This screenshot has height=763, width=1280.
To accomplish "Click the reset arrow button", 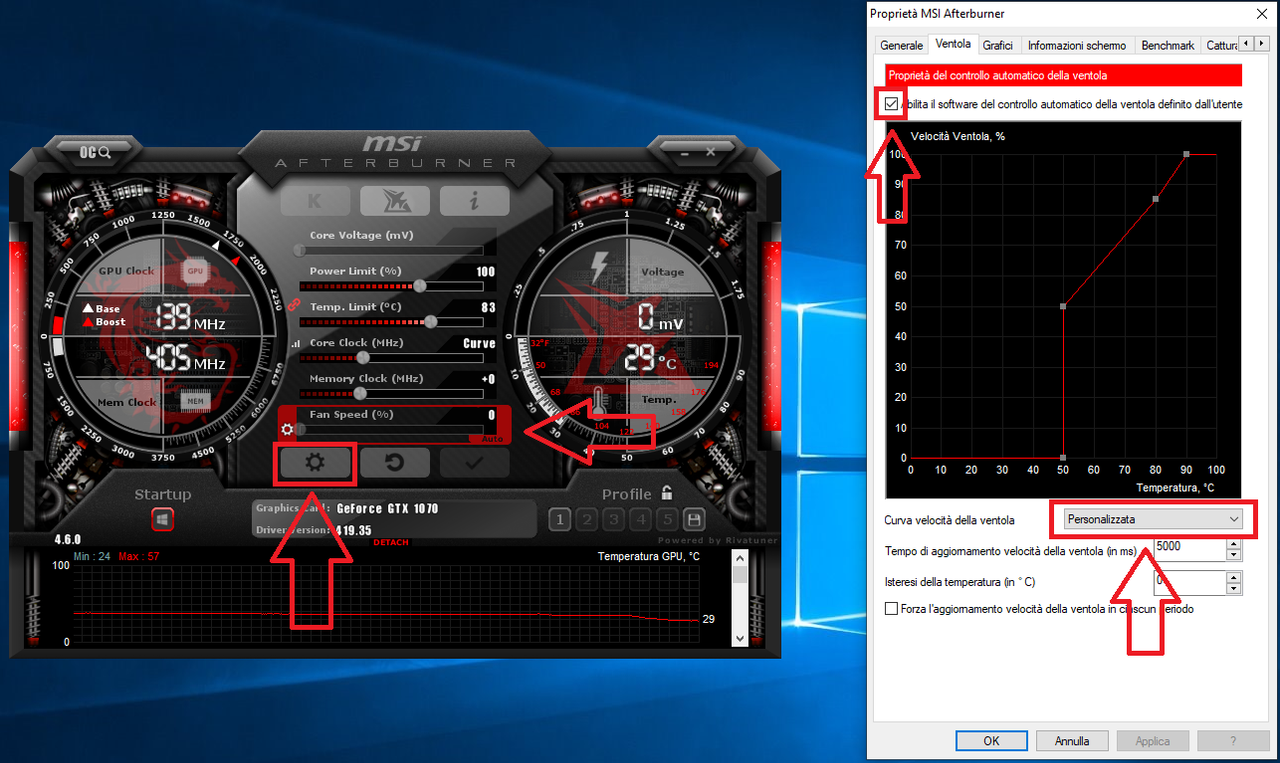I will [x=394, y=463].
